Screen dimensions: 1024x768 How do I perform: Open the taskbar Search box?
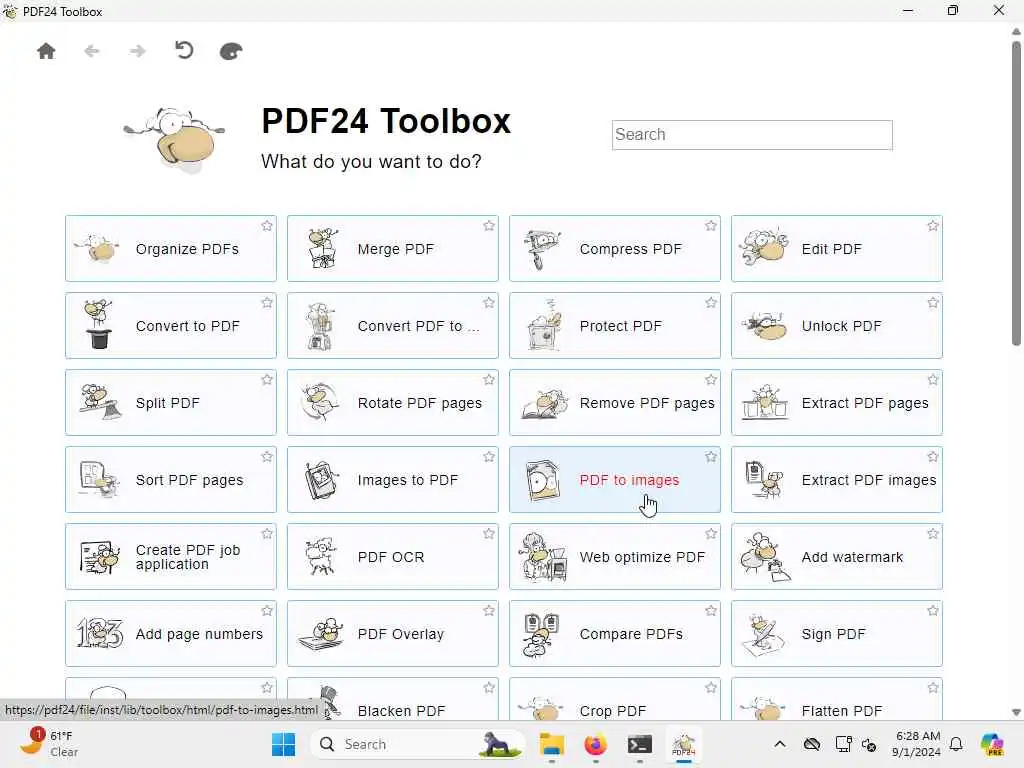point(417,744)
